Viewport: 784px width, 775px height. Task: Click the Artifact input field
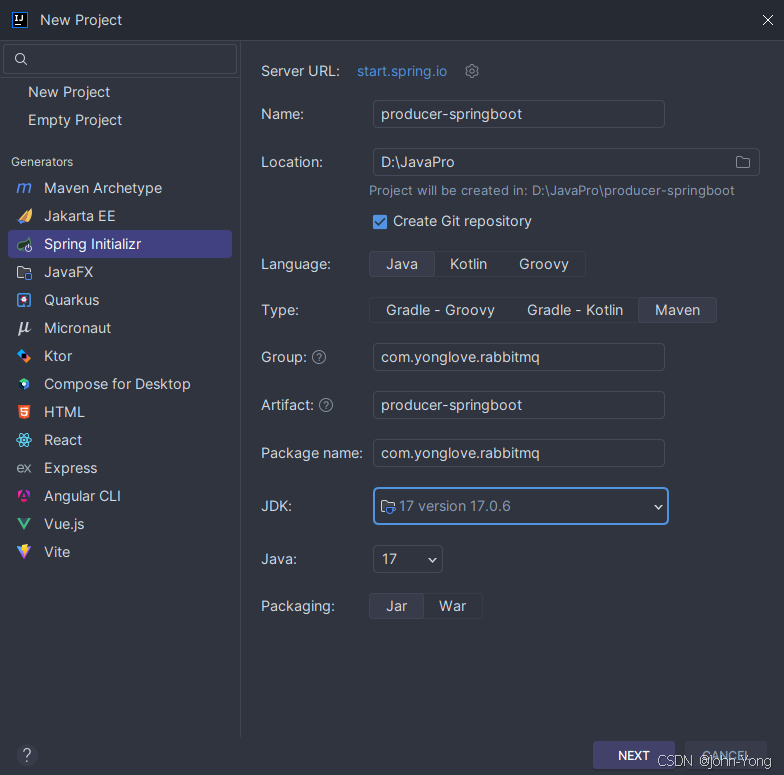coord(518,405)
